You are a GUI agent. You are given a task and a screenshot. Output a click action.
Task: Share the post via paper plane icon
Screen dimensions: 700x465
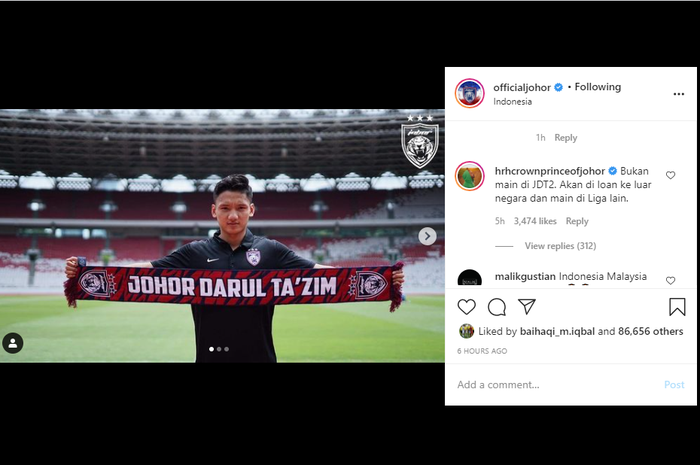(x=526, y=307)
